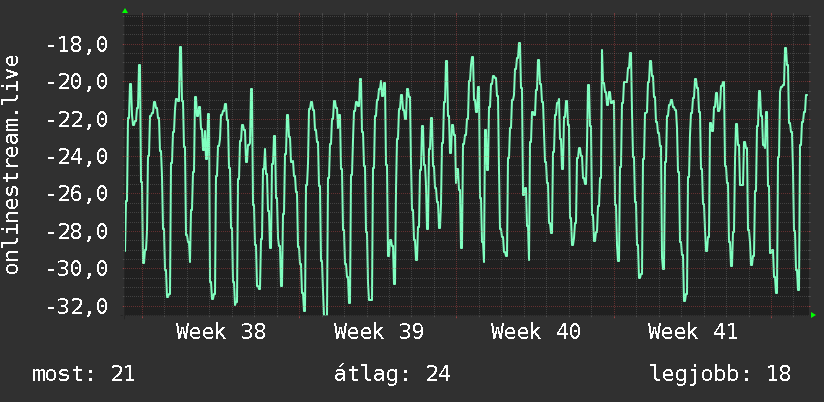Select the Week 40 axis label
The image size is (824, 402).
coord(535,332)
